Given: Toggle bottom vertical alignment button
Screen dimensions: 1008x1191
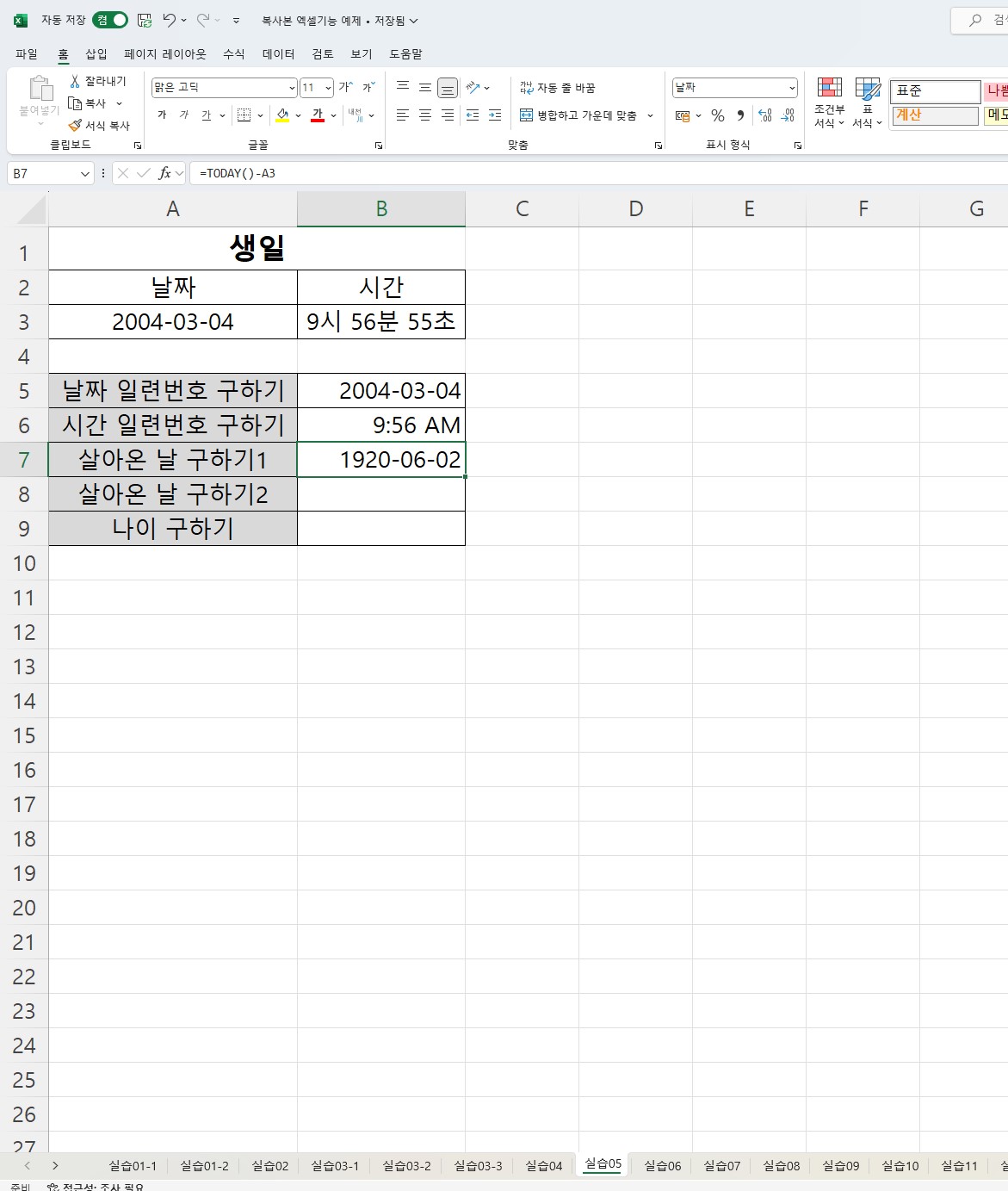Looking at the screenshot, I should coord(448,88).
